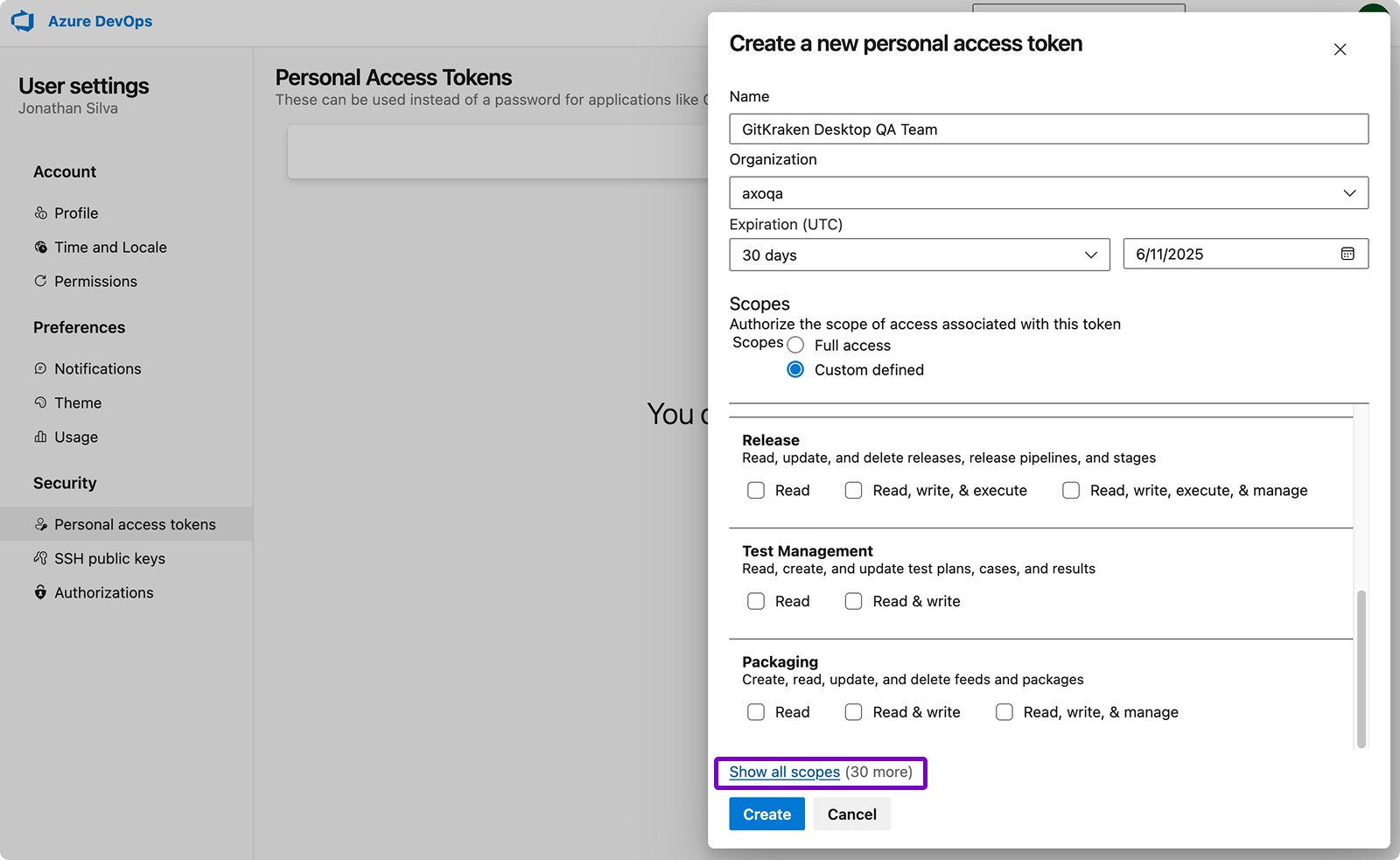This screenshot has height=860, width=1400.
Task: Go to Authorizations in Security section
Action: click(103, 592)
